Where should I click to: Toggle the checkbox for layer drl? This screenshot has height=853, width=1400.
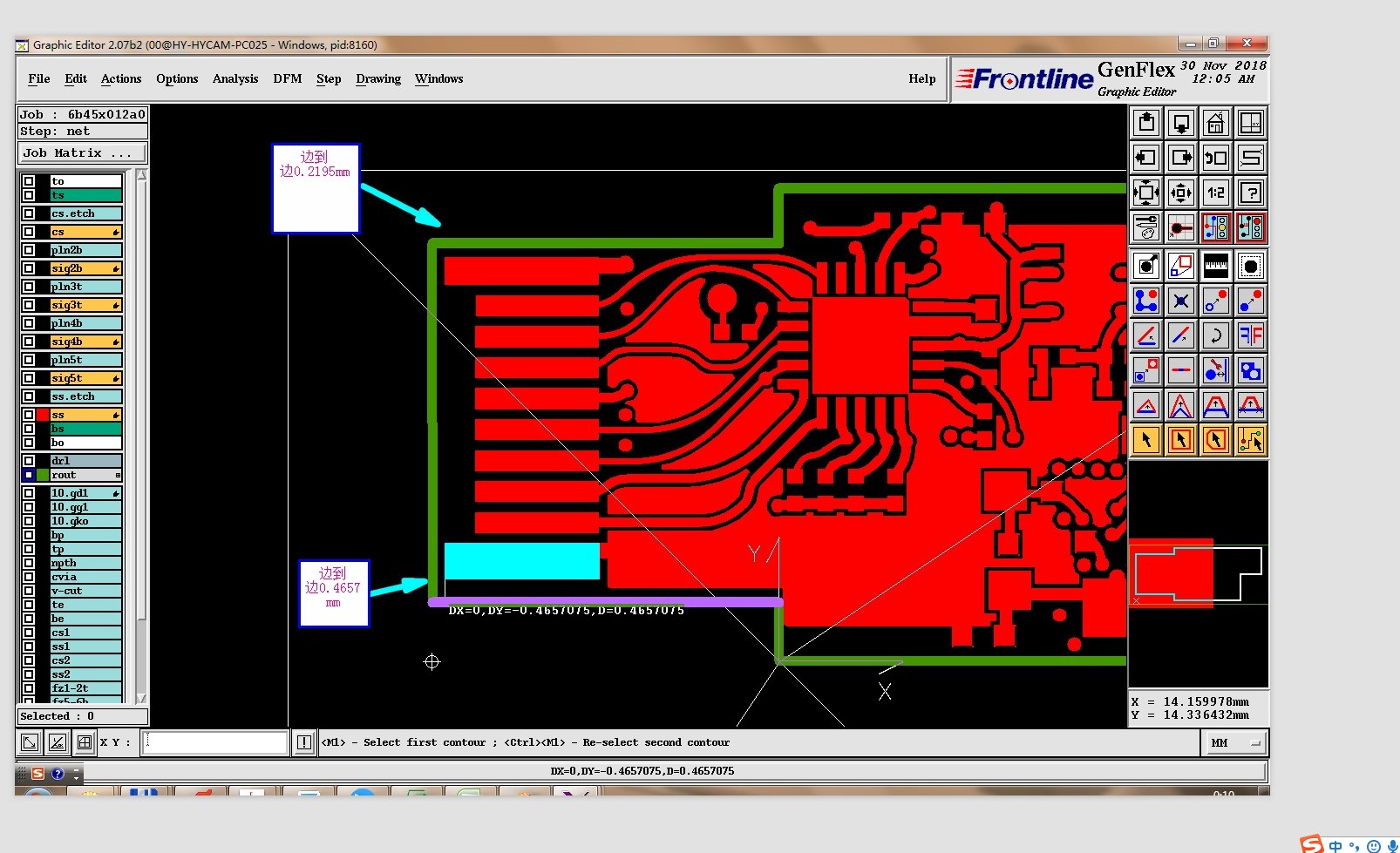tap(29, 461)
